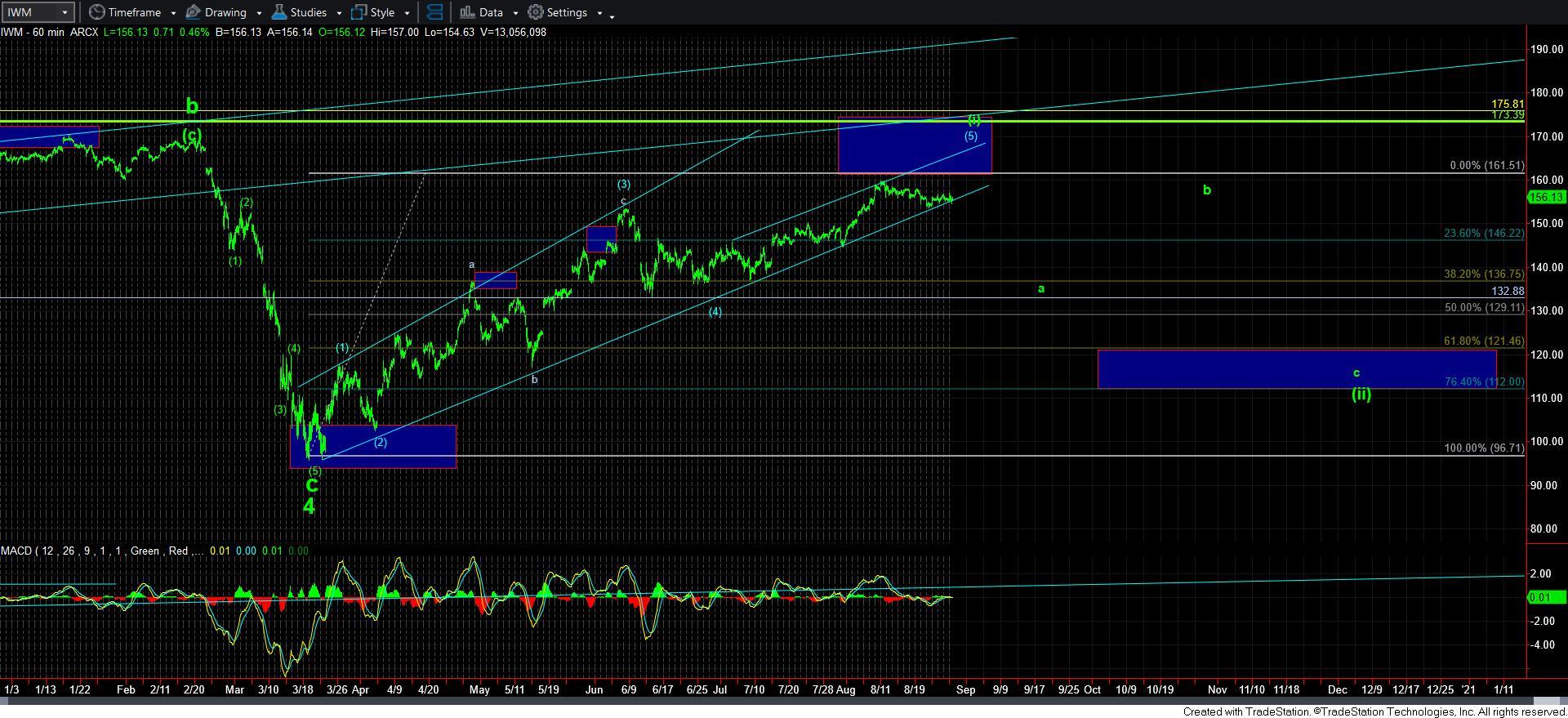
Task: Select the MACD study label text
Action: [102, 551]
